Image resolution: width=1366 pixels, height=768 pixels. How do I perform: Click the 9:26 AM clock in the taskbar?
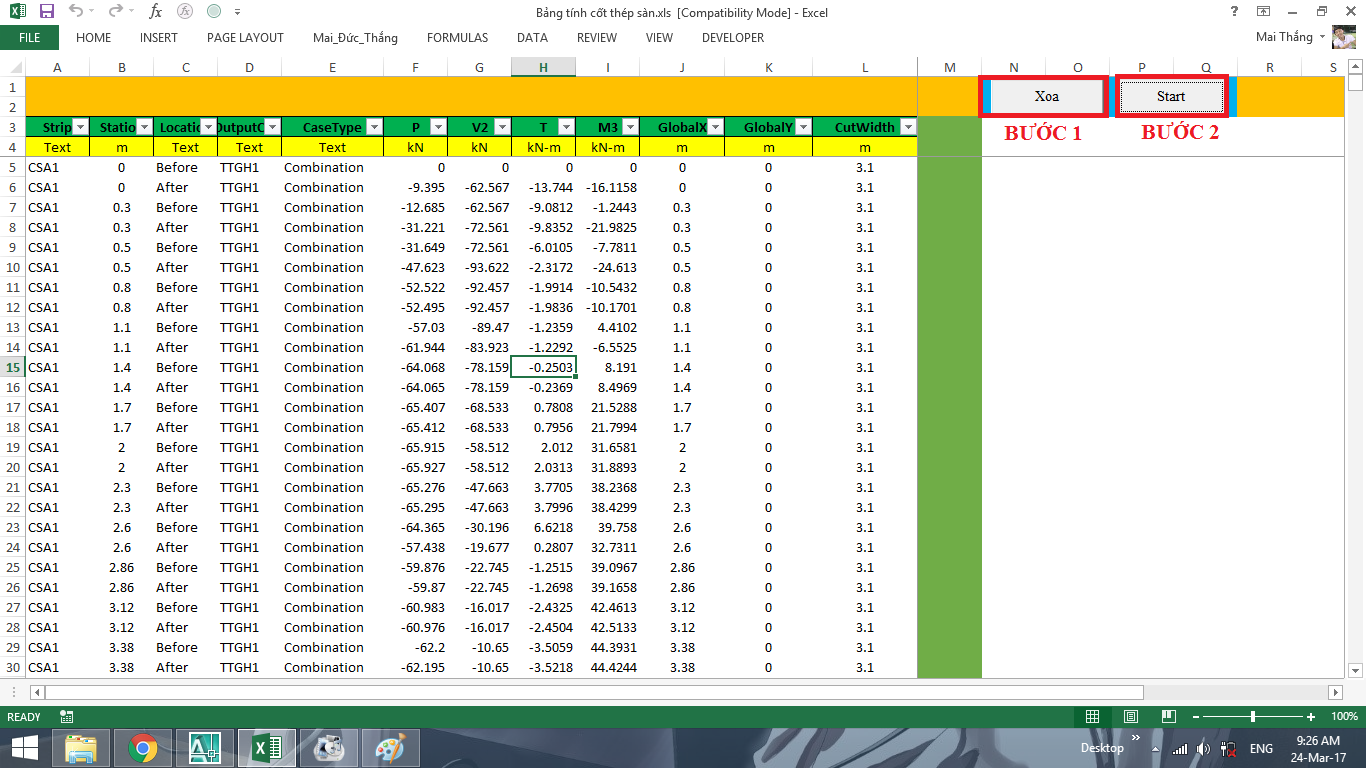(x=1317, y=741)
